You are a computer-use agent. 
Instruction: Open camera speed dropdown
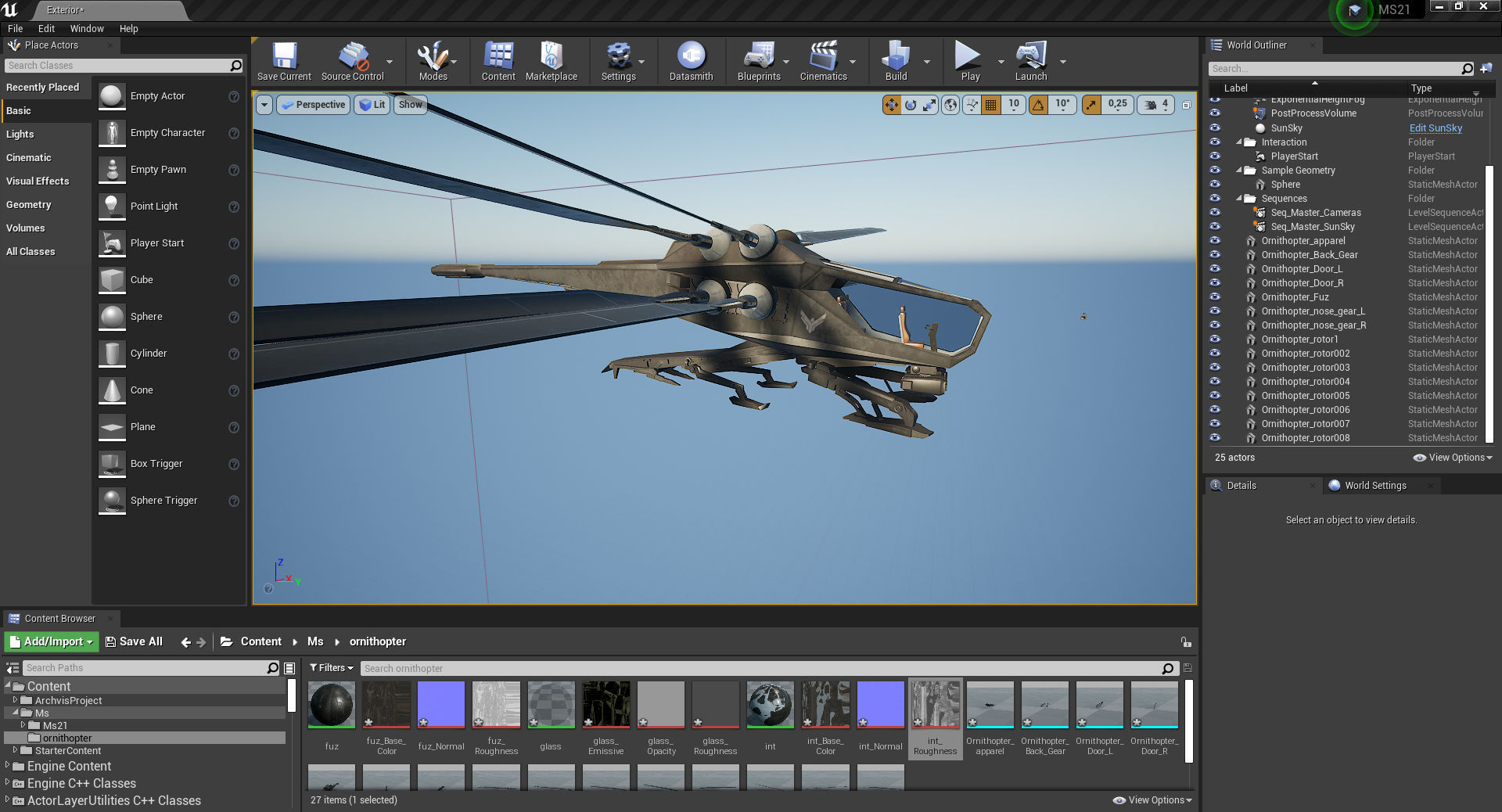(x=1156, y=105)
